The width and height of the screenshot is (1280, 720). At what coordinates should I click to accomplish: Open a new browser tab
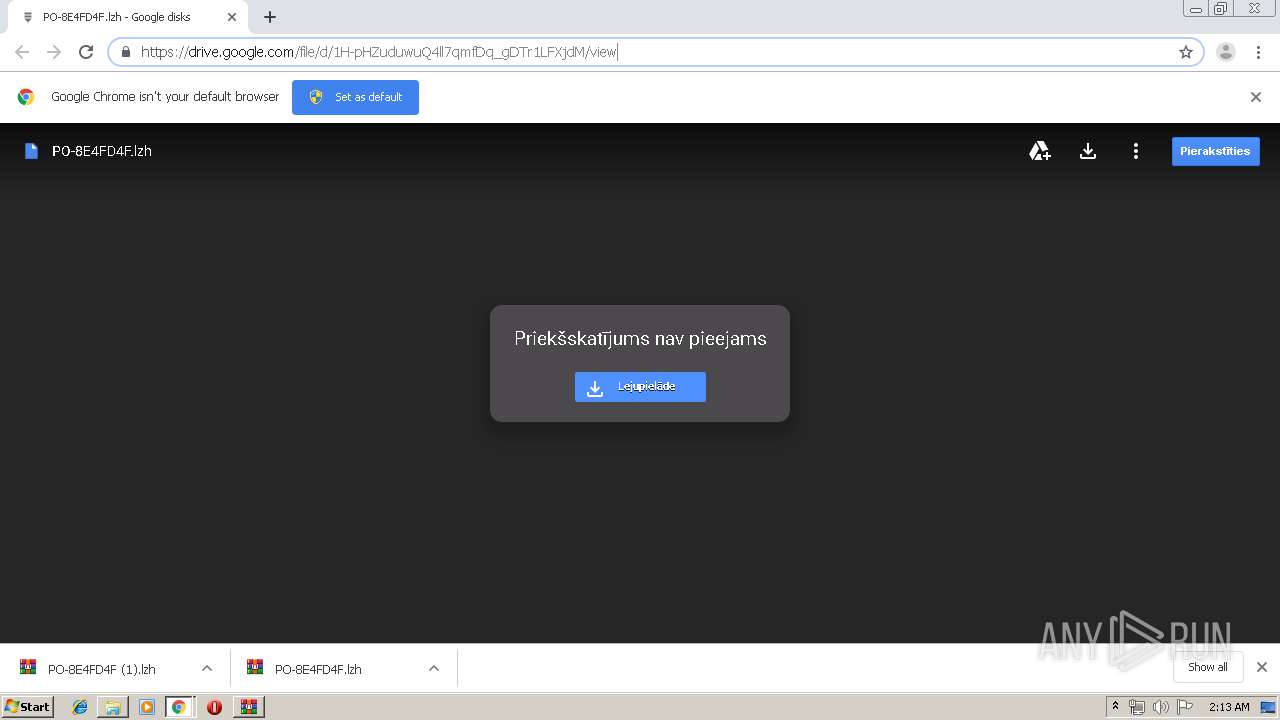[x=270, y=17]
